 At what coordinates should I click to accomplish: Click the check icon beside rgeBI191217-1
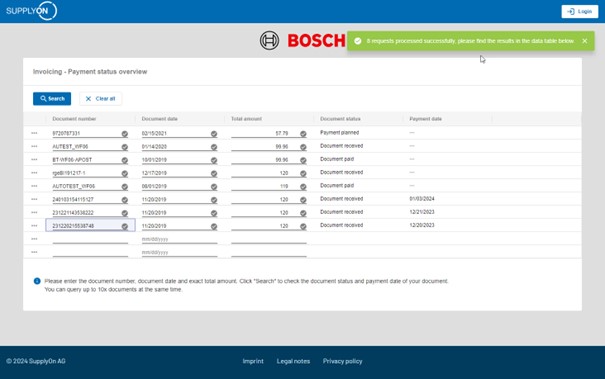coord(125,174)
